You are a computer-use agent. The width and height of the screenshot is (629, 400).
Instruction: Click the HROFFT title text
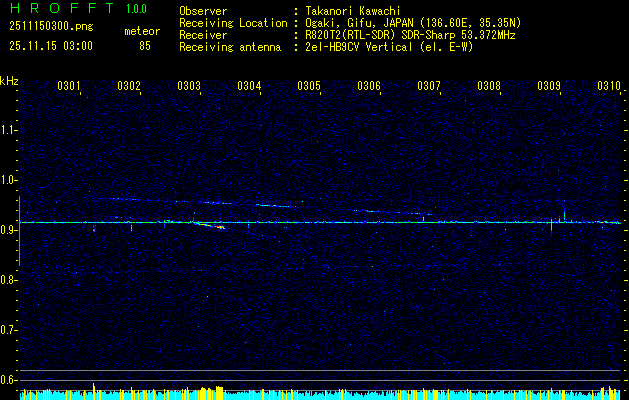click(56, 9)
